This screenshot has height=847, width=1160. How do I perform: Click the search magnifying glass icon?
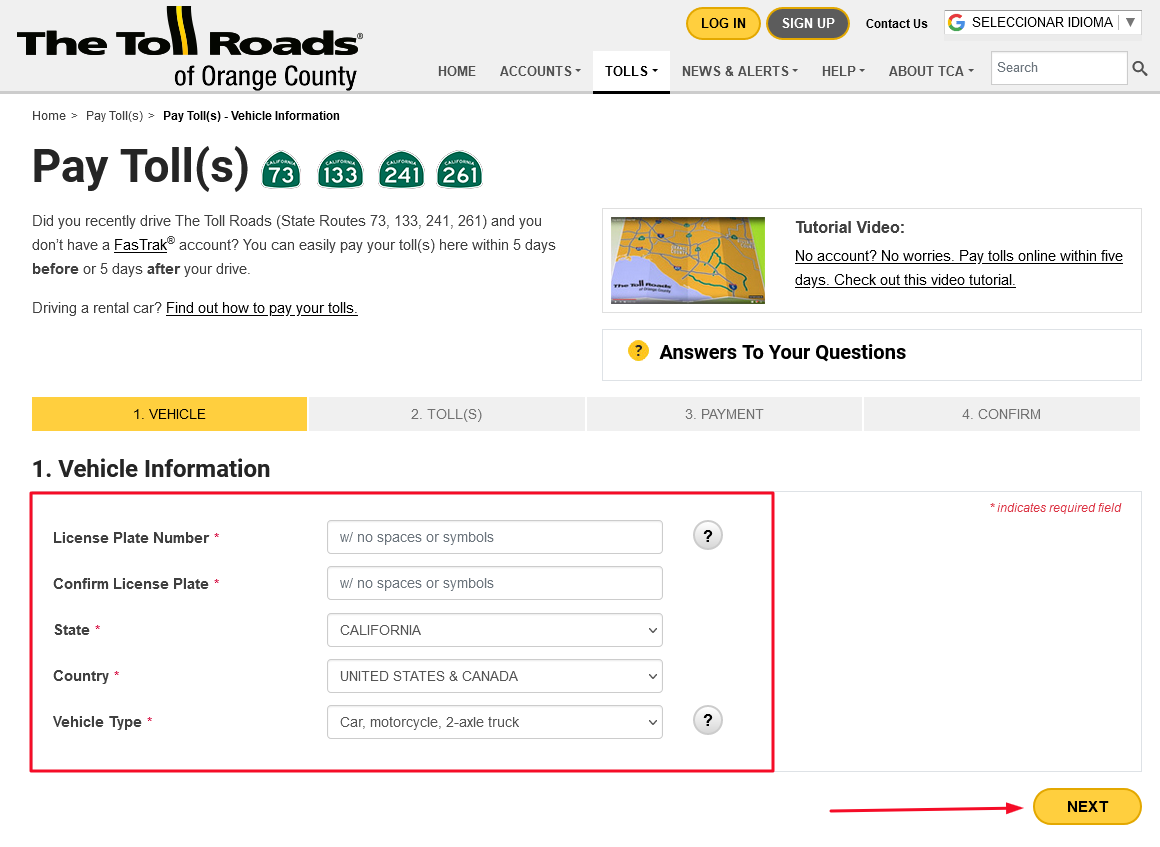(x=1140, y=67)
